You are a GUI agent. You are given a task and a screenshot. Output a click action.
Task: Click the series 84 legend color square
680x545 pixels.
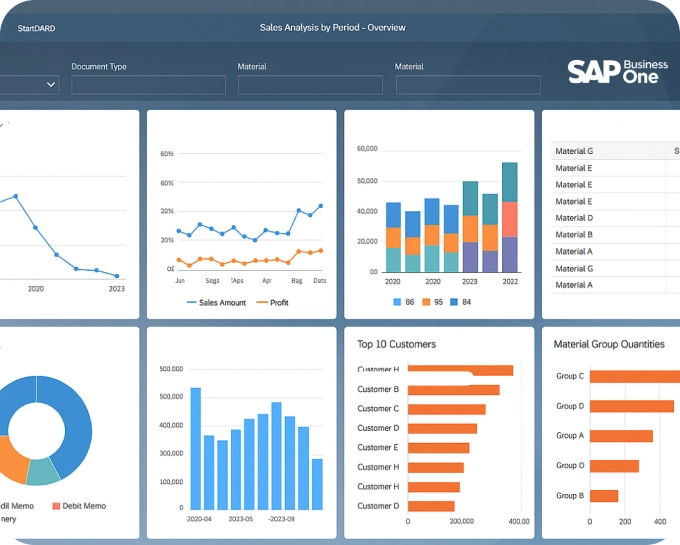tap(454, 301)
